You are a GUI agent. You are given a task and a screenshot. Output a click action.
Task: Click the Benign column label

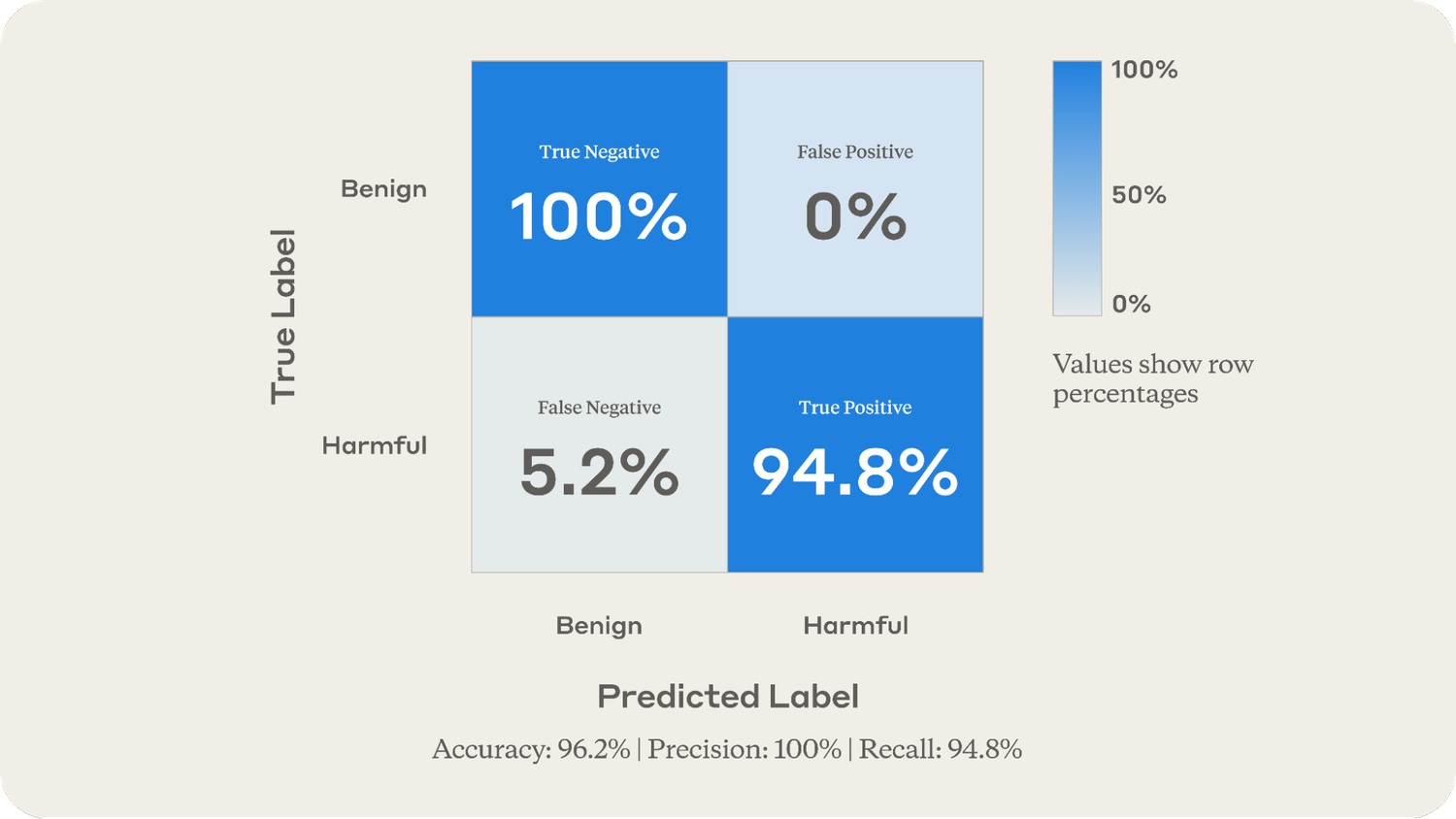(599, 626)
